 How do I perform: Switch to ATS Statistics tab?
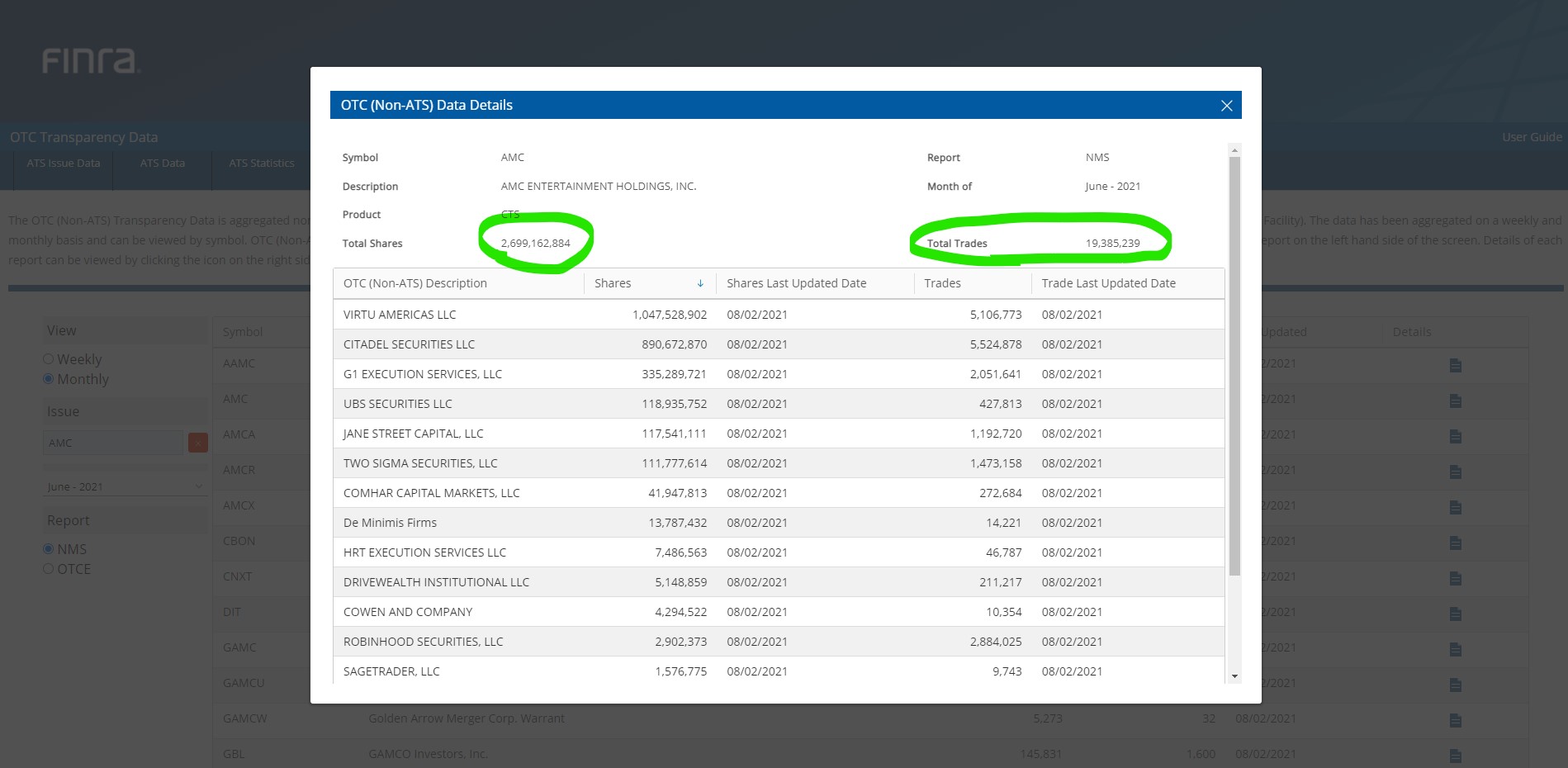(x=262, y=164)
